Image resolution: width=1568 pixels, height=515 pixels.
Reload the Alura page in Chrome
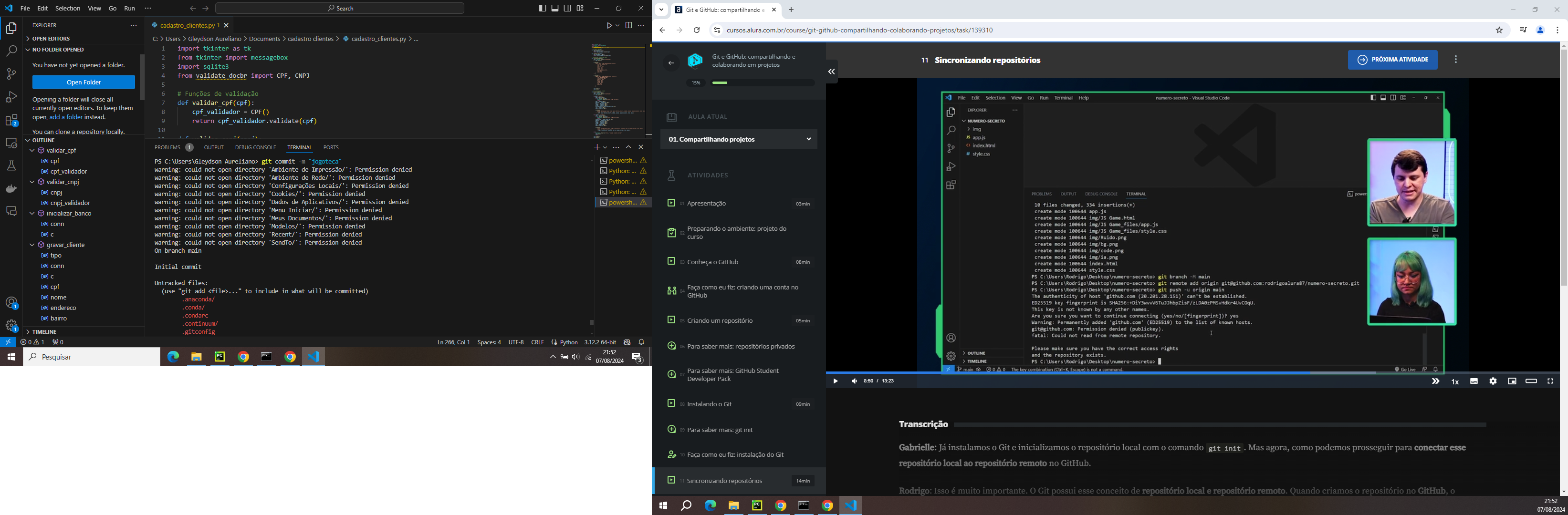point(697,30)
